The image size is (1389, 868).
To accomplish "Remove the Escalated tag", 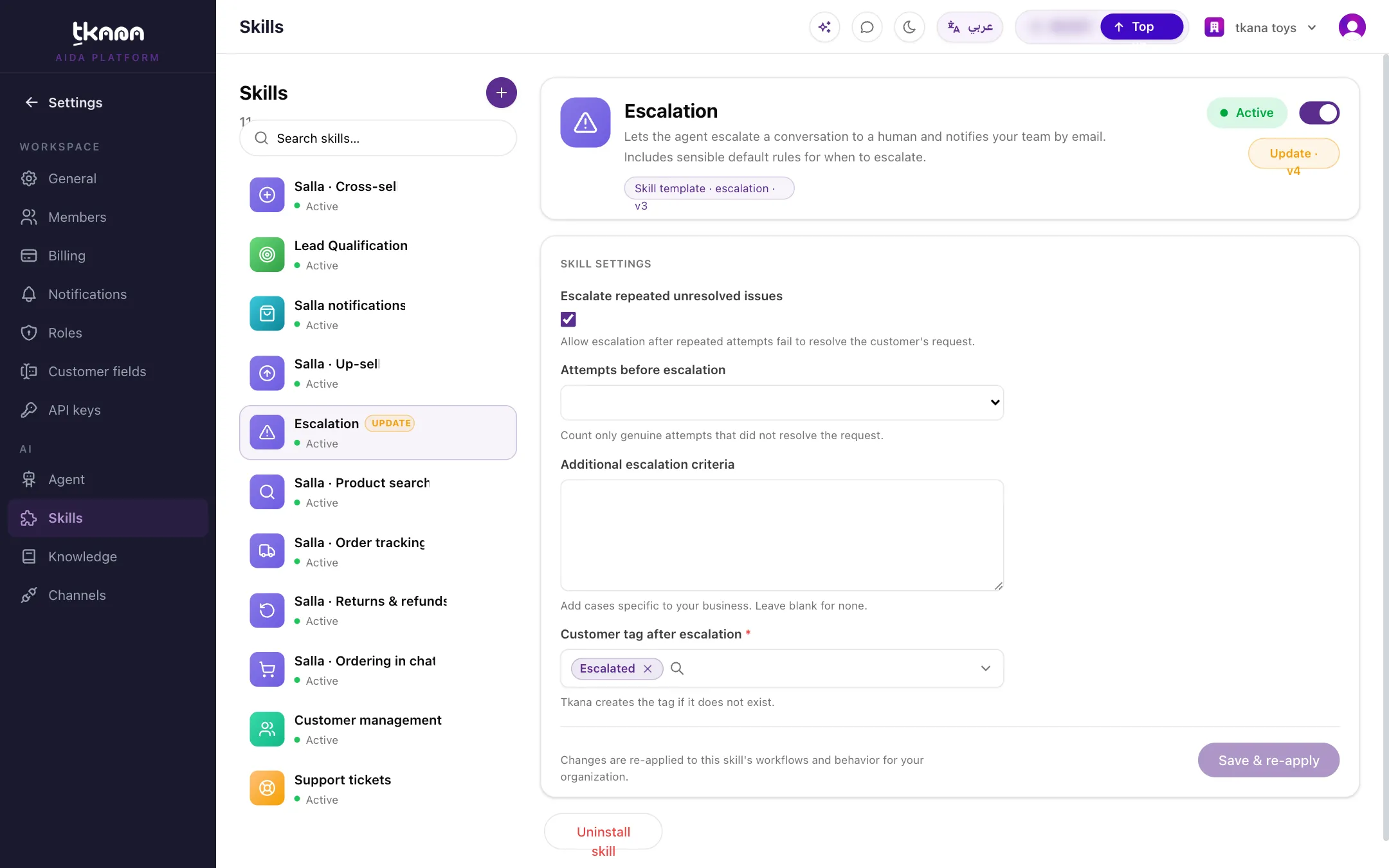I will [x=648, y=669].
